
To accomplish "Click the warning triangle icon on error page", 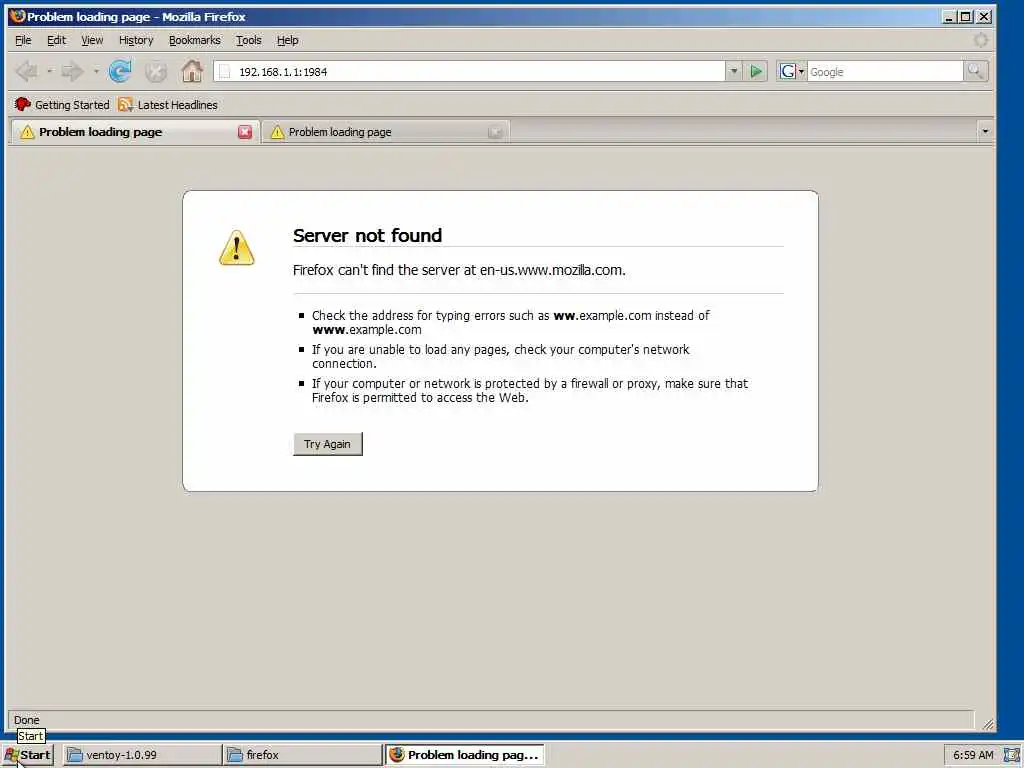I will click(236, 248).
